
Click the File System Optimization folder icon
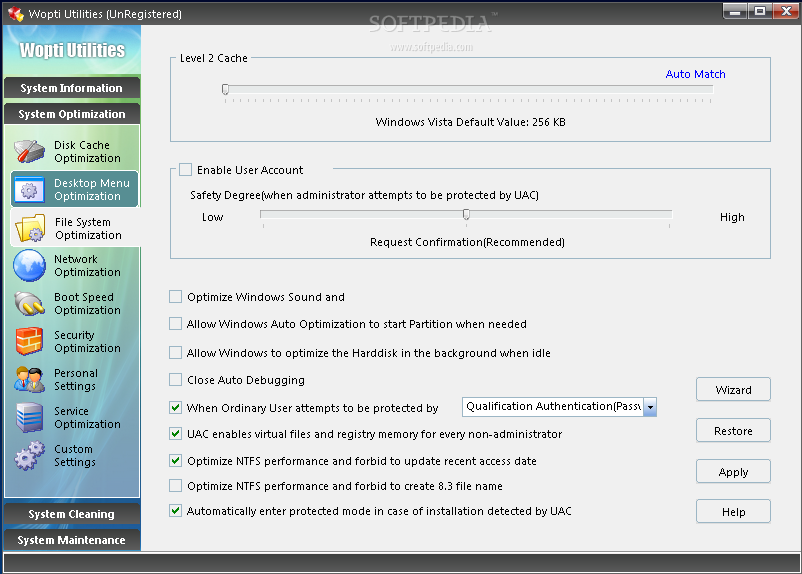[30, 228]
